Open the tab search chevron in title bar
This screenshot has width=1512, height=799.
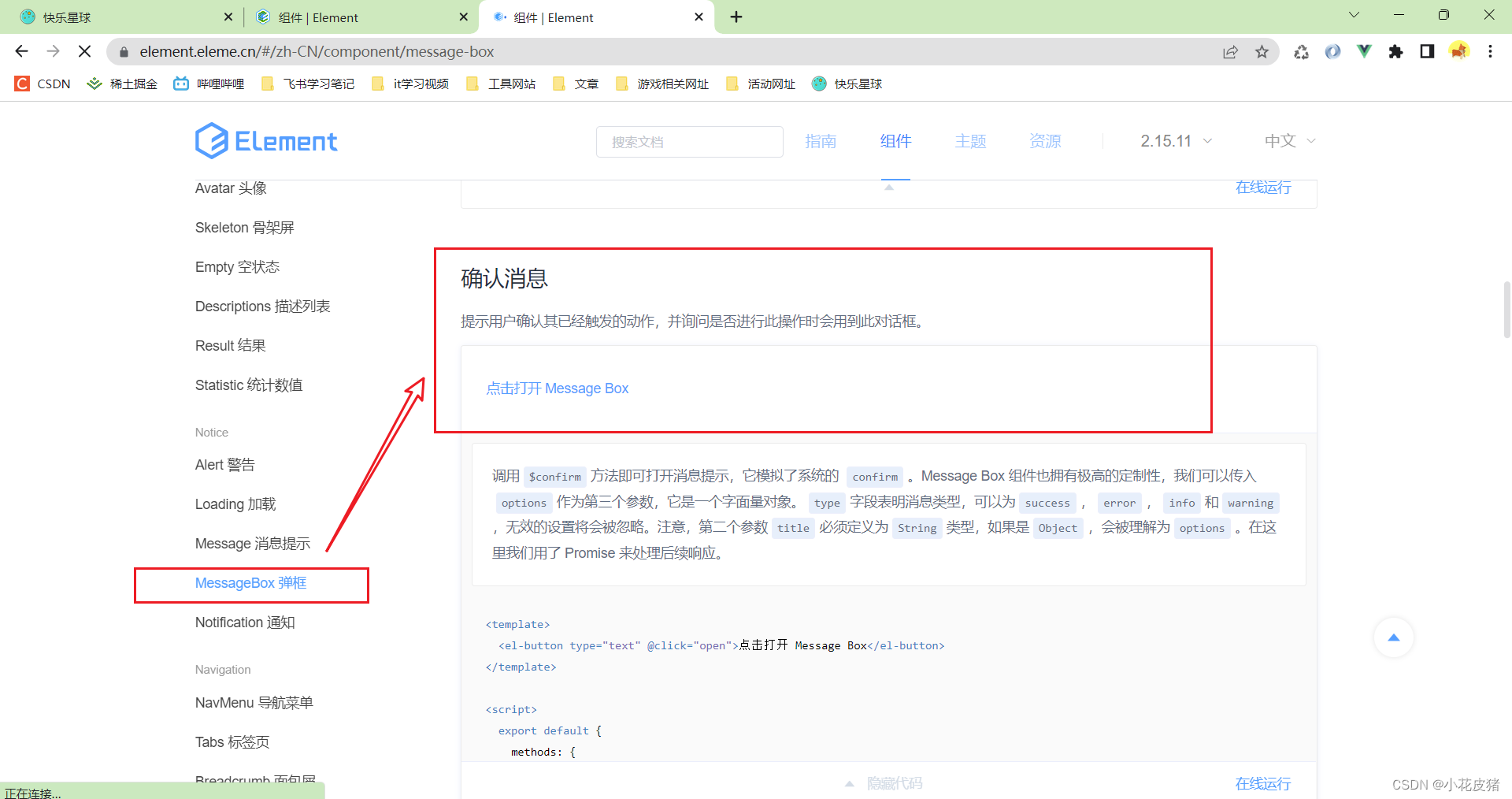1354,15
